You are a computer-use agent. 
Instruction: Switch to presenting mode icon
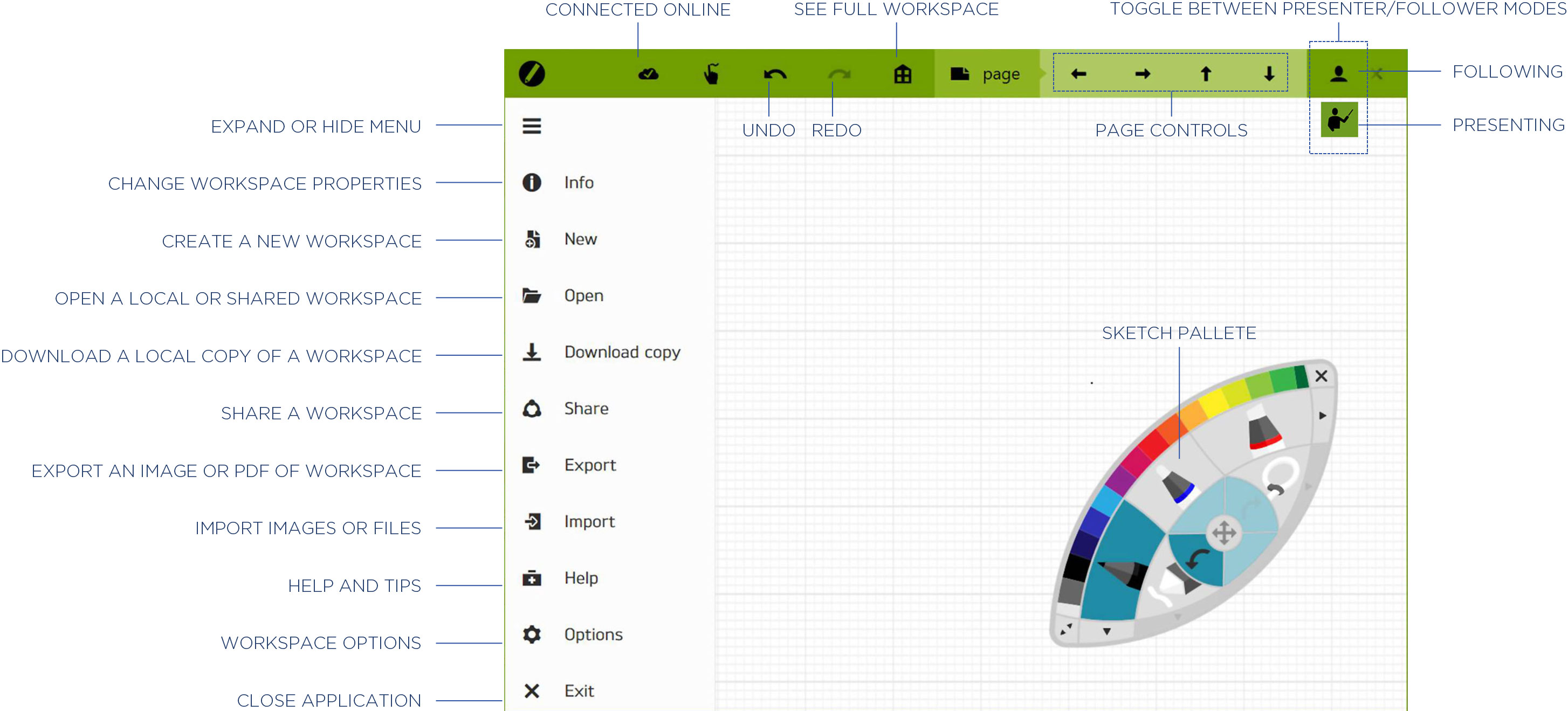click(1339, 119)
